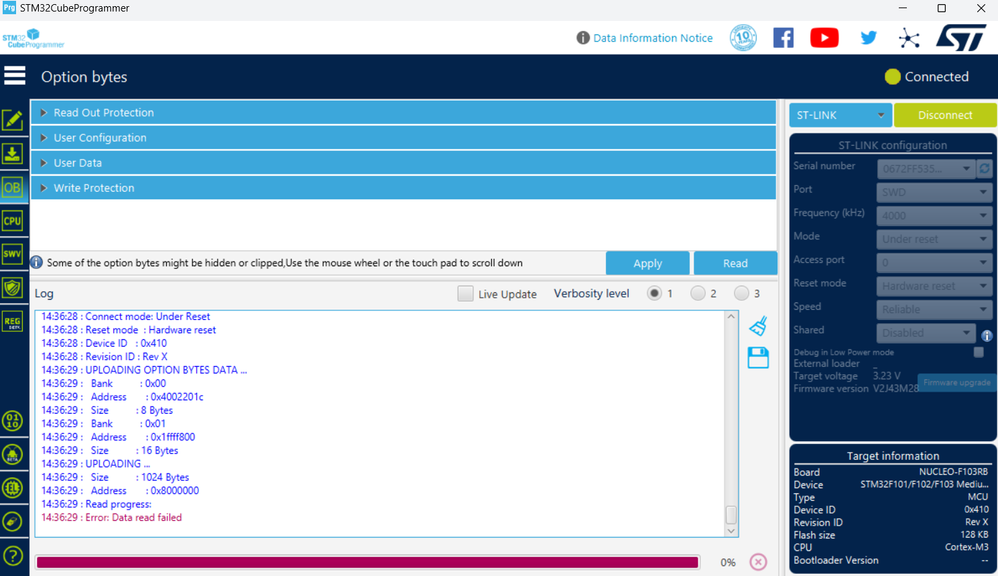The width and height of the screenshot is (998, 576).
Task: Open Memory & File editing pencil icon
Action: [x=12, y=120]
